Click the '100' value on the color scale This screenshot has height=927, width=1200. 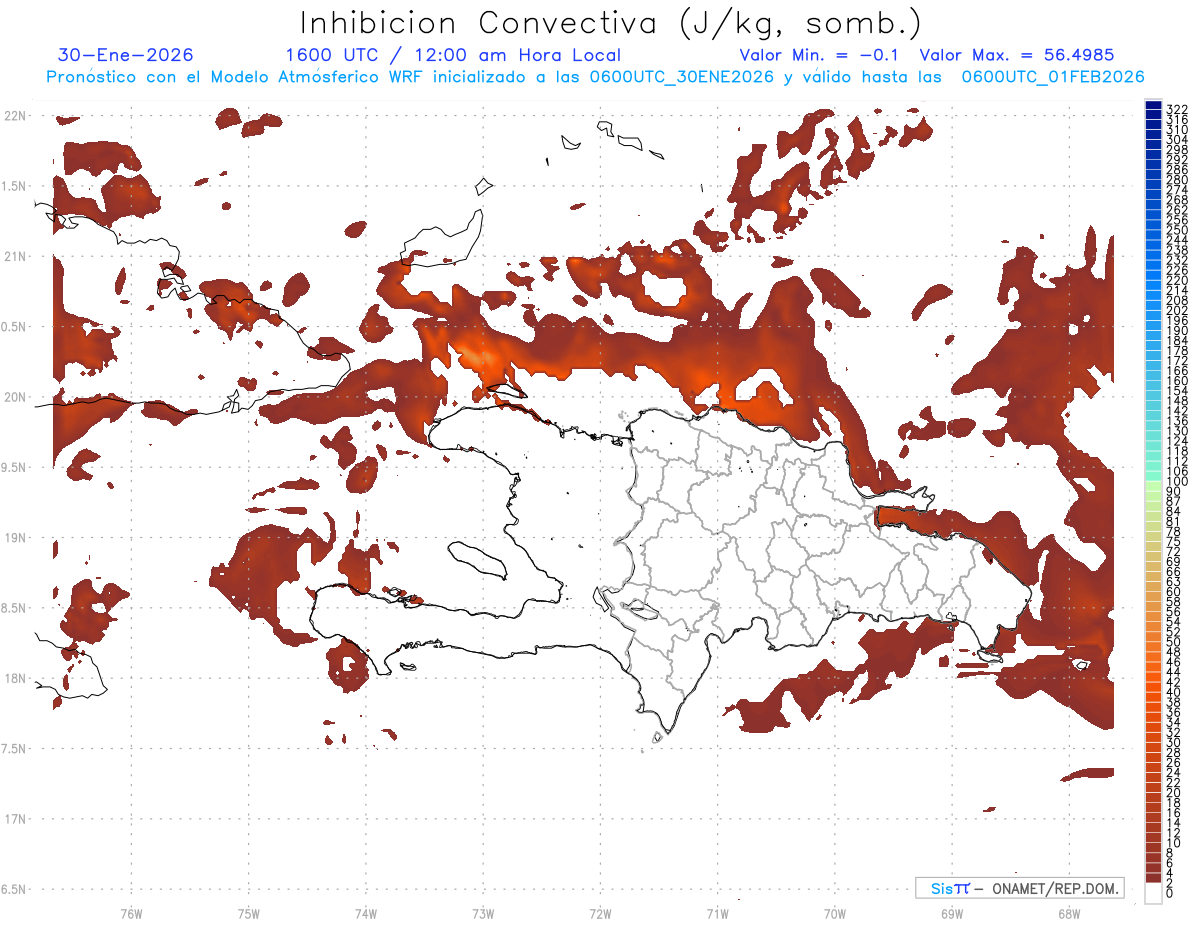click(1176, 483)
